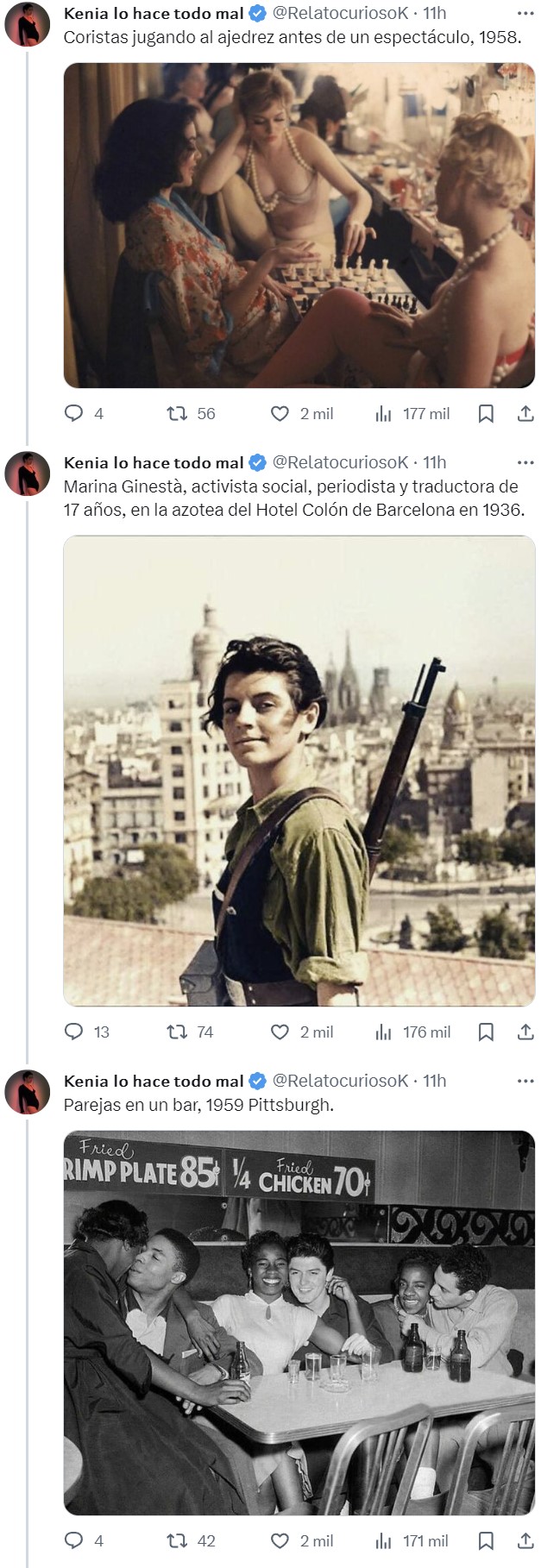The image size is (541, 1568).
Task: Open more options on first tweet
Action: tap(525, 13)
